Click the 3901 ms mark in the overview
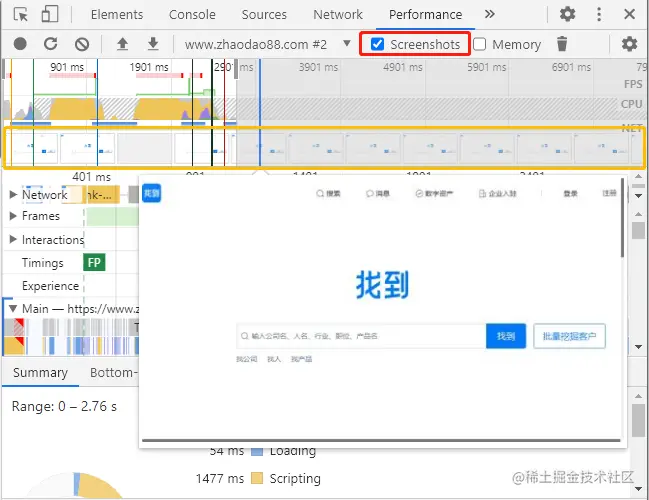This screenshot has width=649, height=500. point(318,67)
